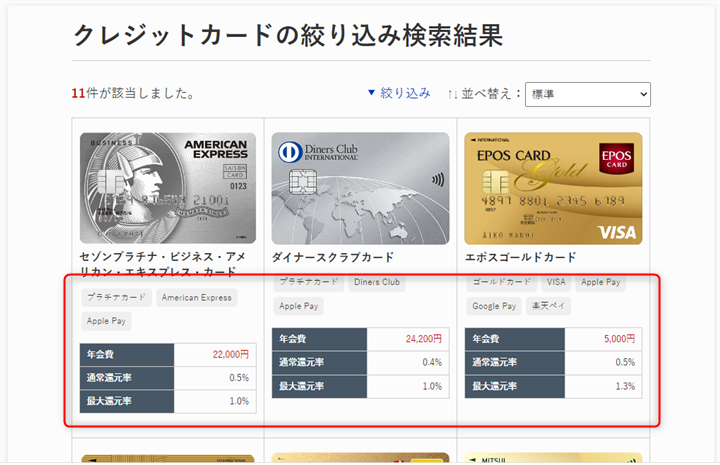Image resolution: width=720 pixels, height=465 pixels.
Task: Click the Diners Club card image
Action: pyautogui.click(x=360, y=188)
